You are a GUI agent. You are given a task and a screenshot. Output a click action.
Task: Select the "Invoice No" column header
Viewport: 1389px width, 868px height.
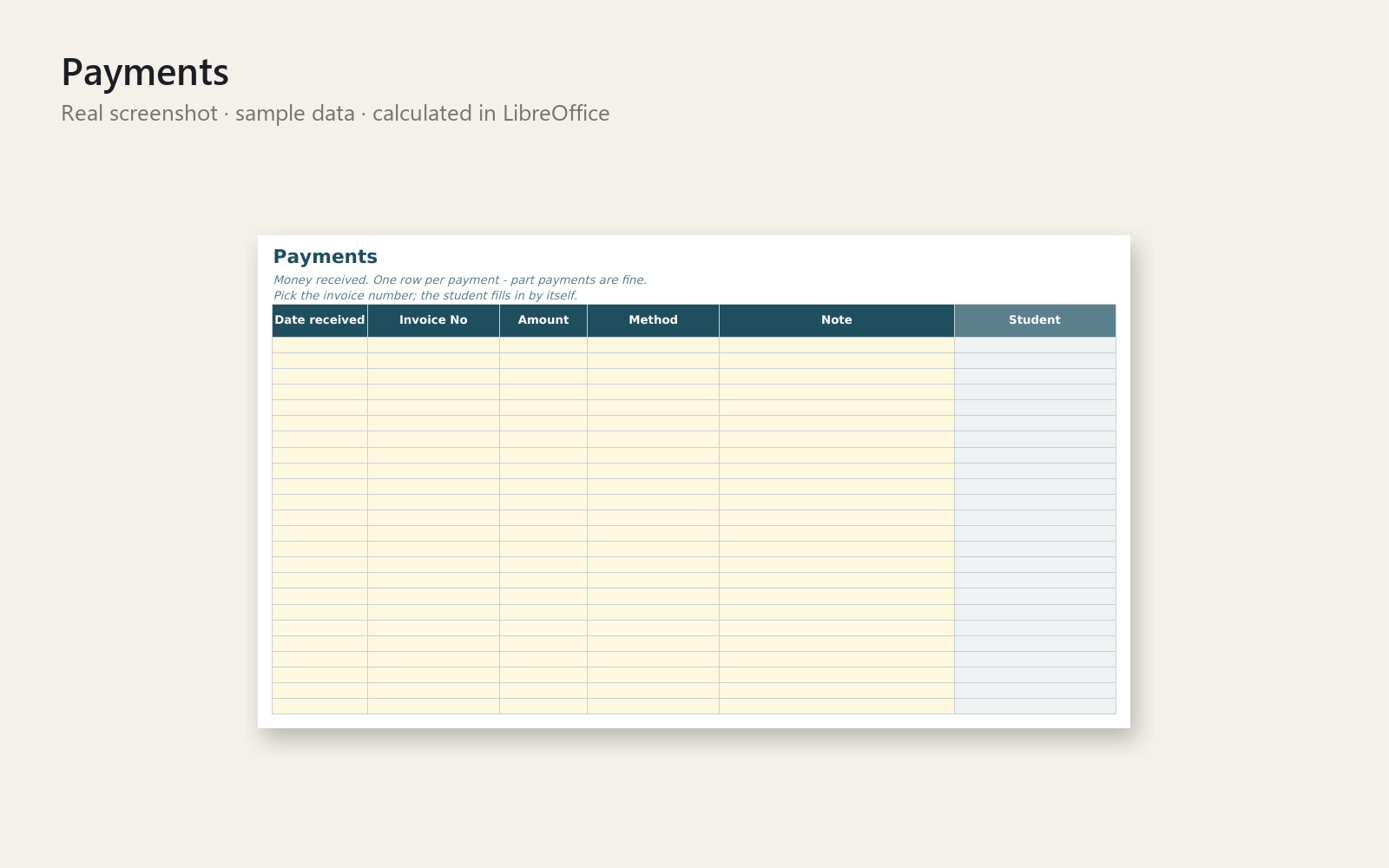coord(433,320)
